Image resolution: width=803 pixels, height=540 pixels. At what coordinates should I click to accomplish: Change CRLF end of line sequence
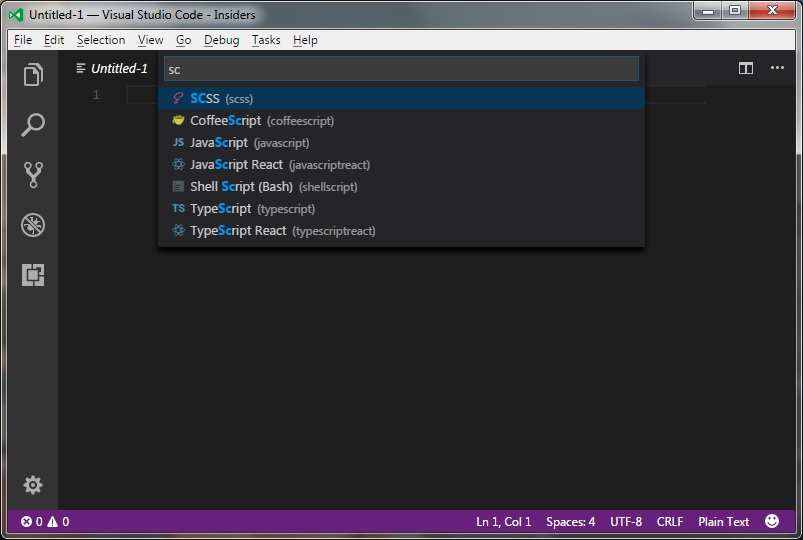(x=670, y=522)
